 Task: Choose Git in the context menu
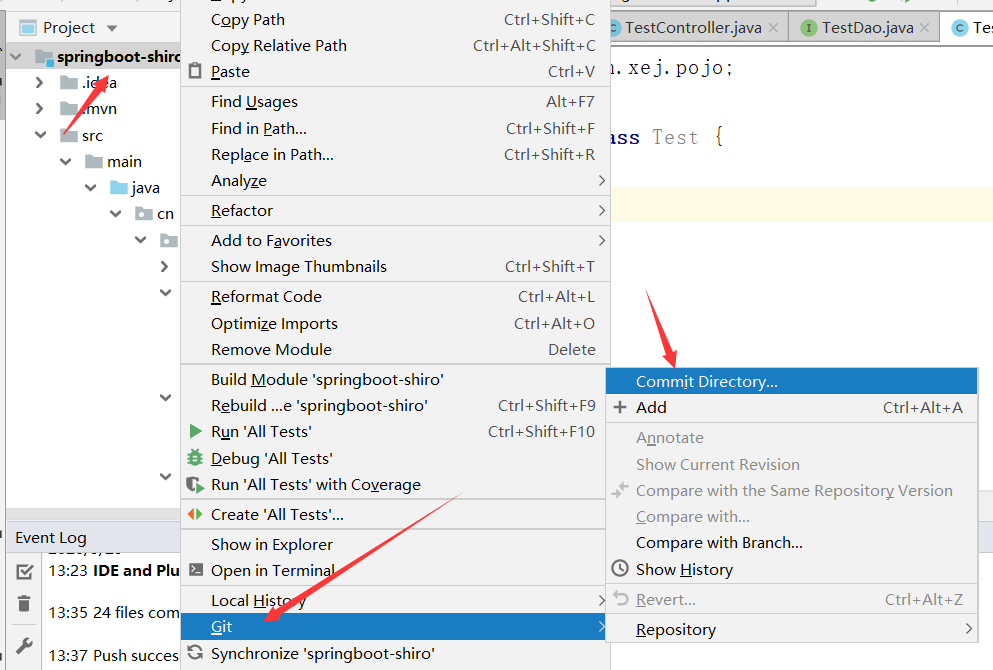(x=395, y=626)
